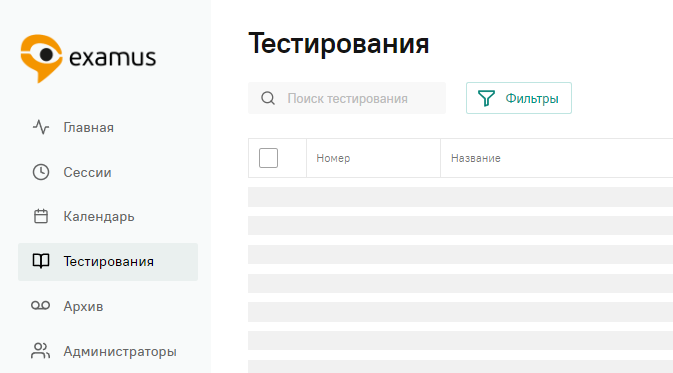This screenshot has height=373, width=673.
Task: Click the people icon beside Администраторы
Action: point(40,351)
